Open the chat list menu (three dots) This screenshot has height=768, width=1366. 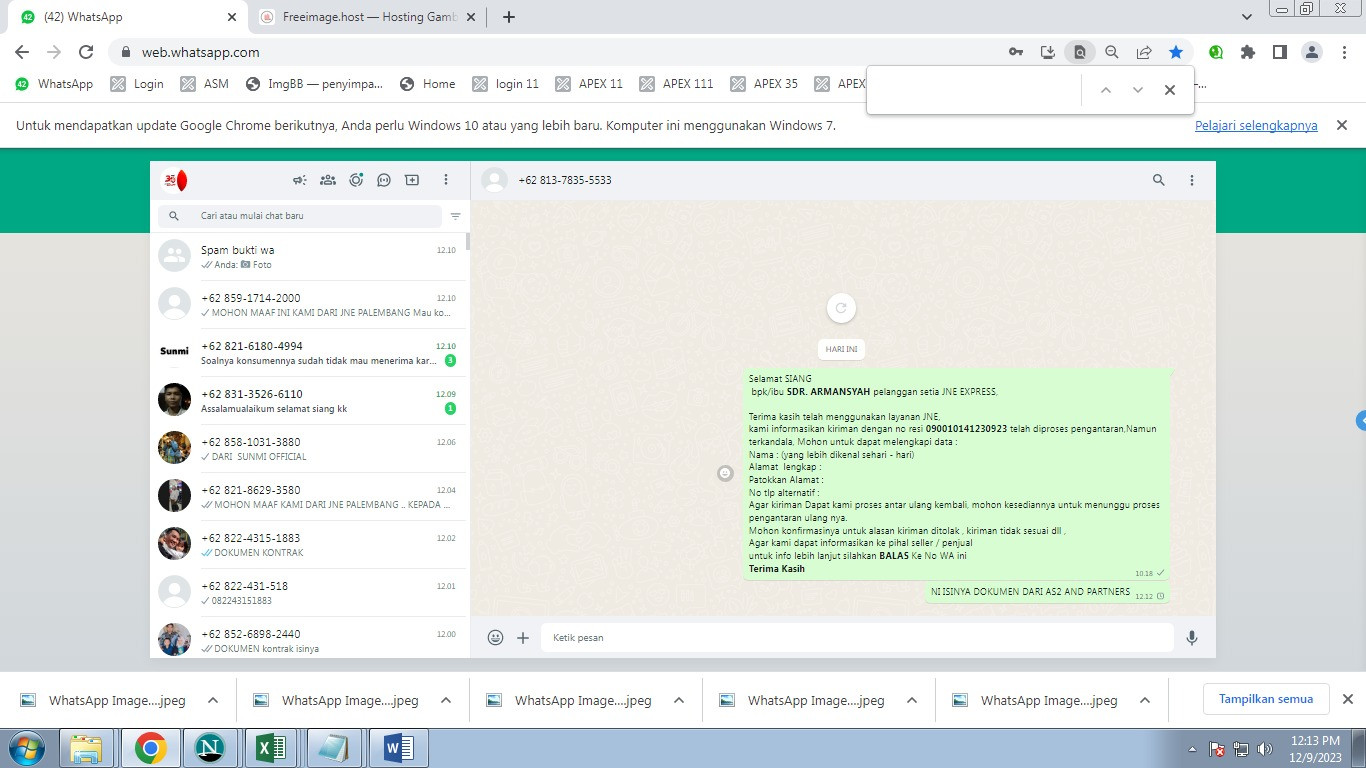point(446,180)
